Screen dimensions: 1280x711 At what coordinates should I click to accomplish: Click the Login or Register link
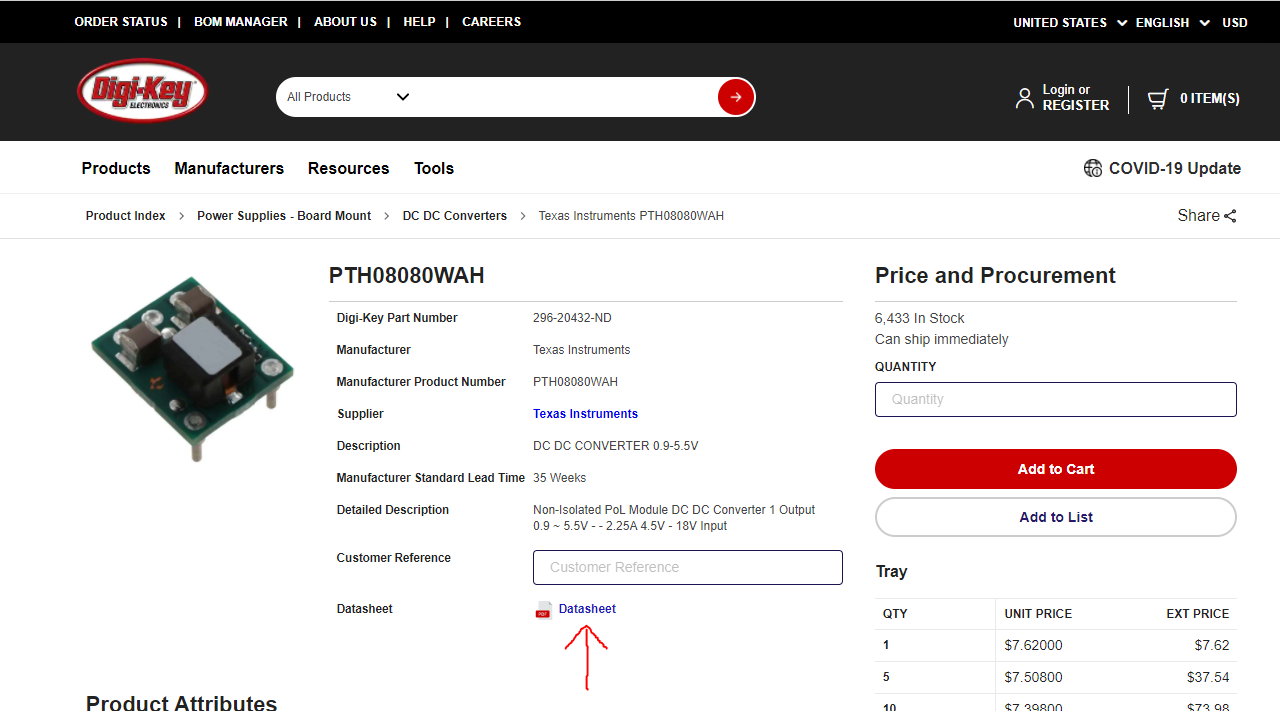1076,97
